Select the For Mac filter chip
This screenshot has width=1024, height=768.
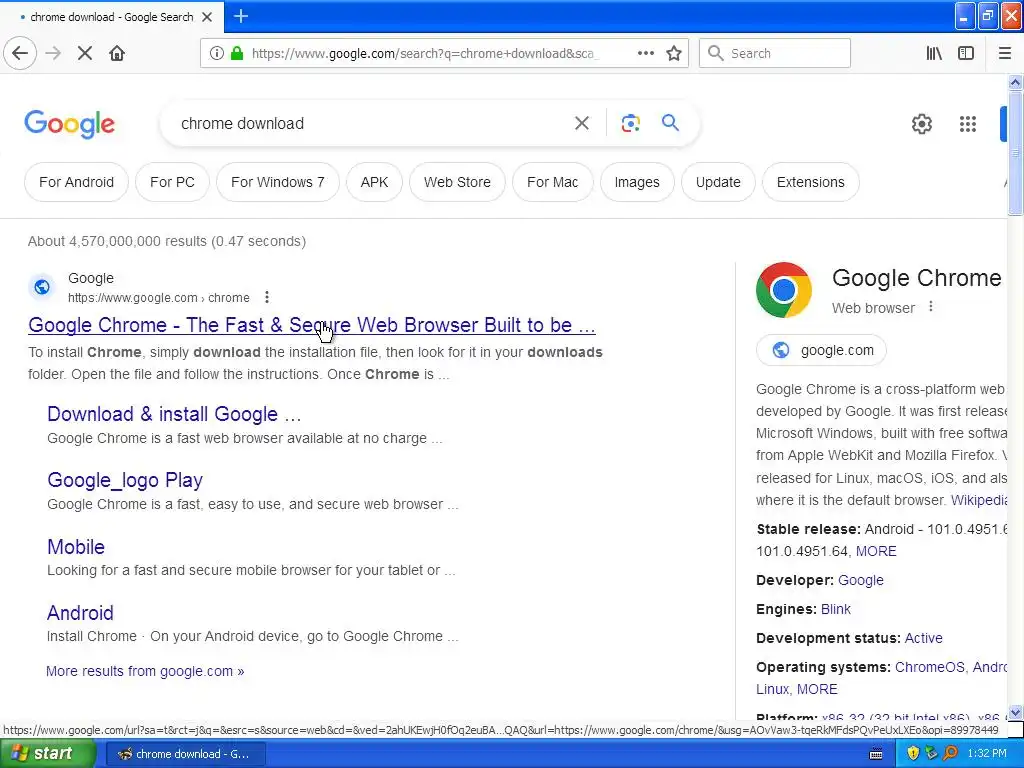[552, 182]
